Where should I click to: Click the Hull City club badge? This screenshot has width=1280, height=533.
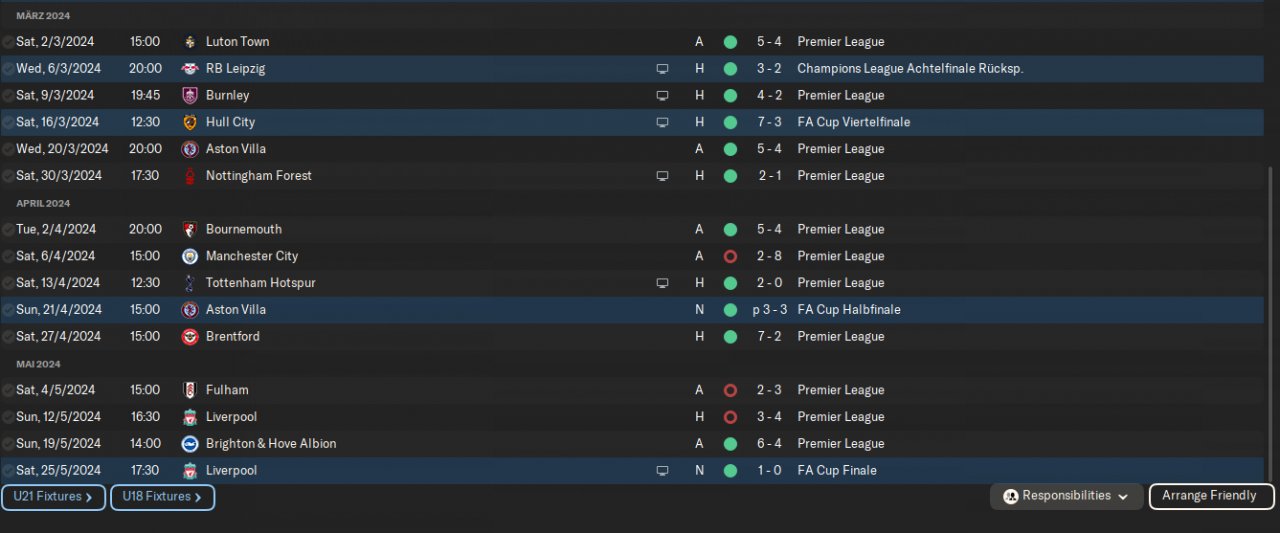tap(190, 122)
